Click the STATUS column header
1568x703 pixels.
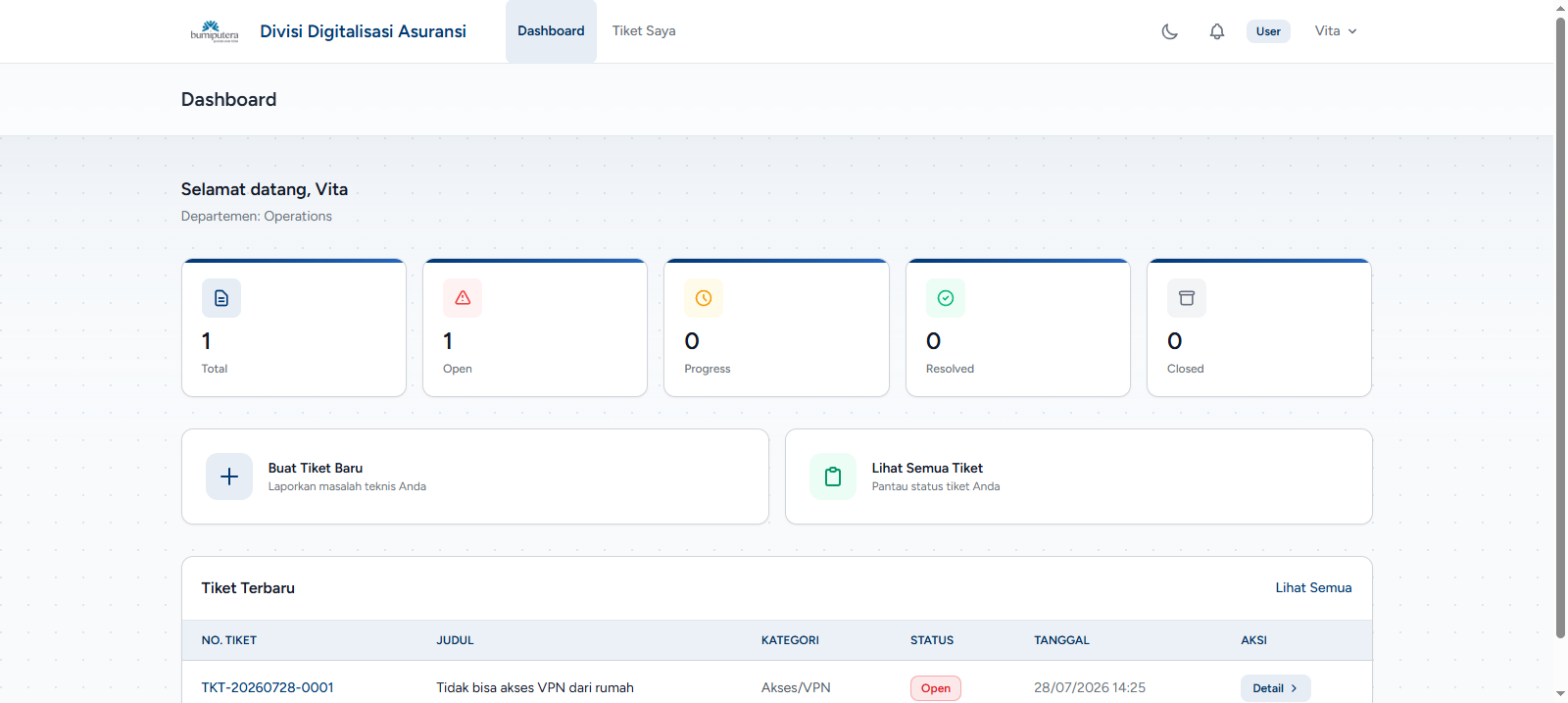[932, 640]
